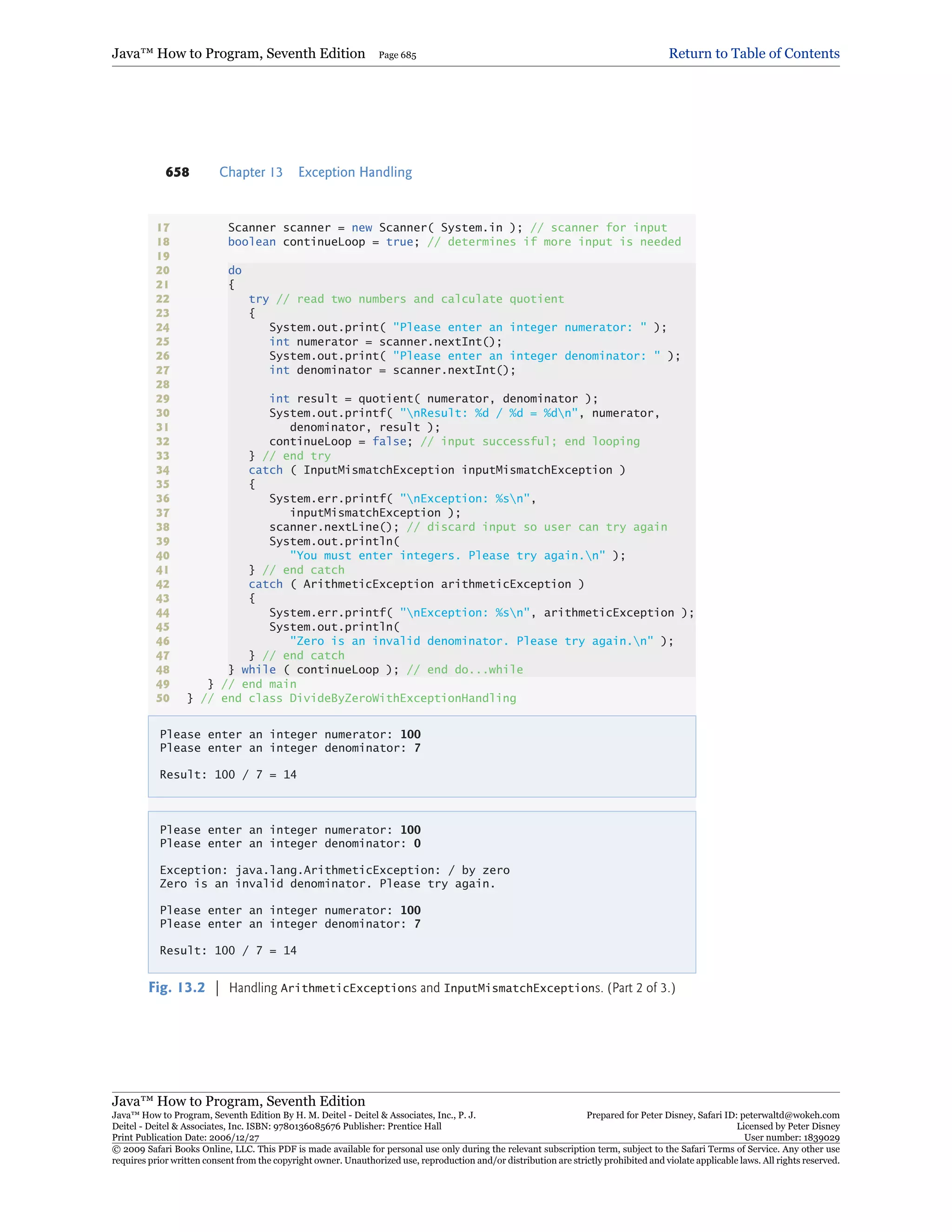952x1232 pixels.
Task: Click the 'by zero' exception output line
Action: (x=334, y=870)
